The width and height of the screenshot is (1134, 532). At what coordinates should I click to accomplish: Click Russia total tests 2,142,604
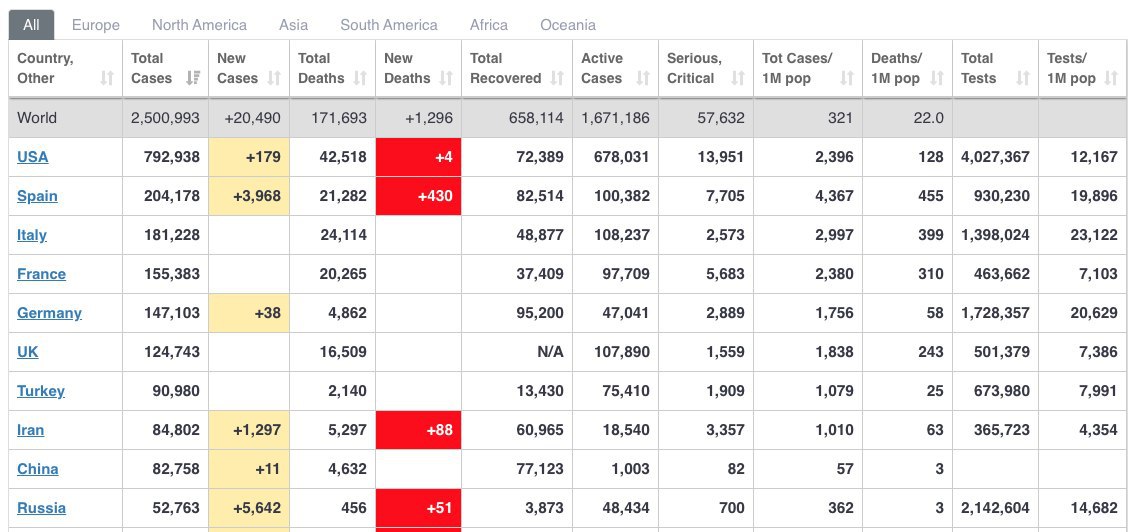[995, 508]
